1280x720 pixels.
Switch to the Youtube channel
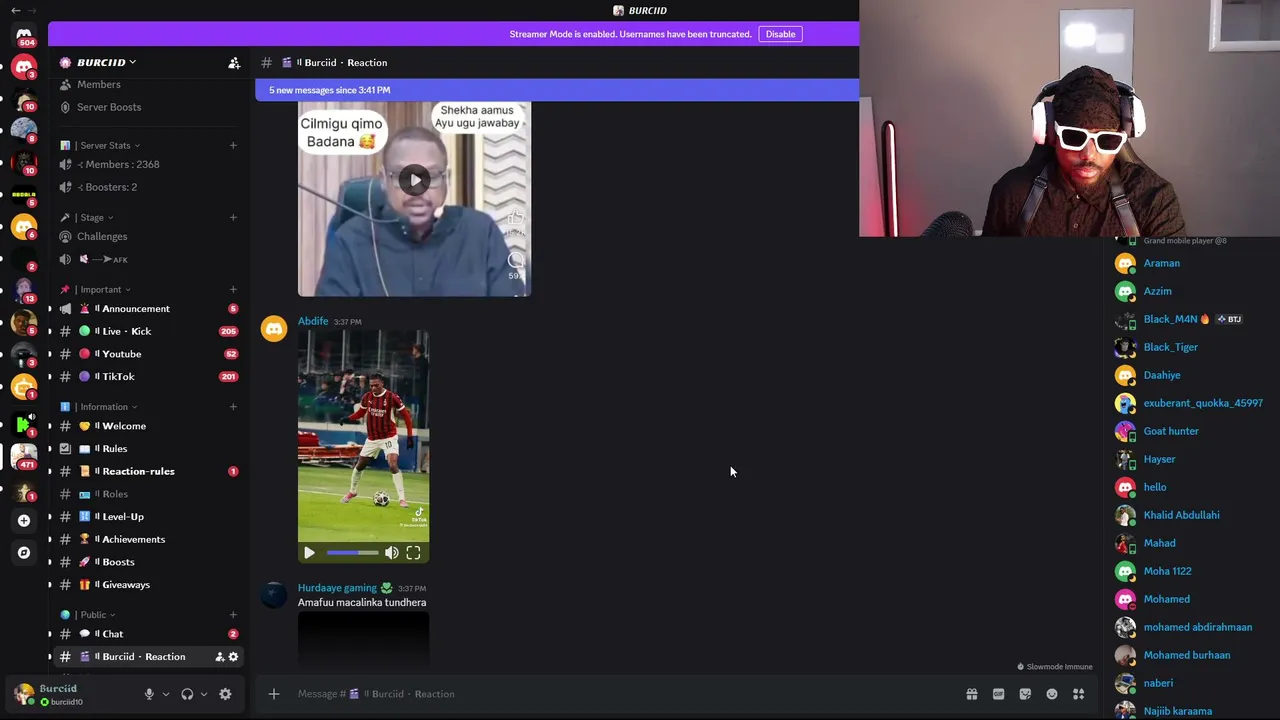click(x=149, y=354)
